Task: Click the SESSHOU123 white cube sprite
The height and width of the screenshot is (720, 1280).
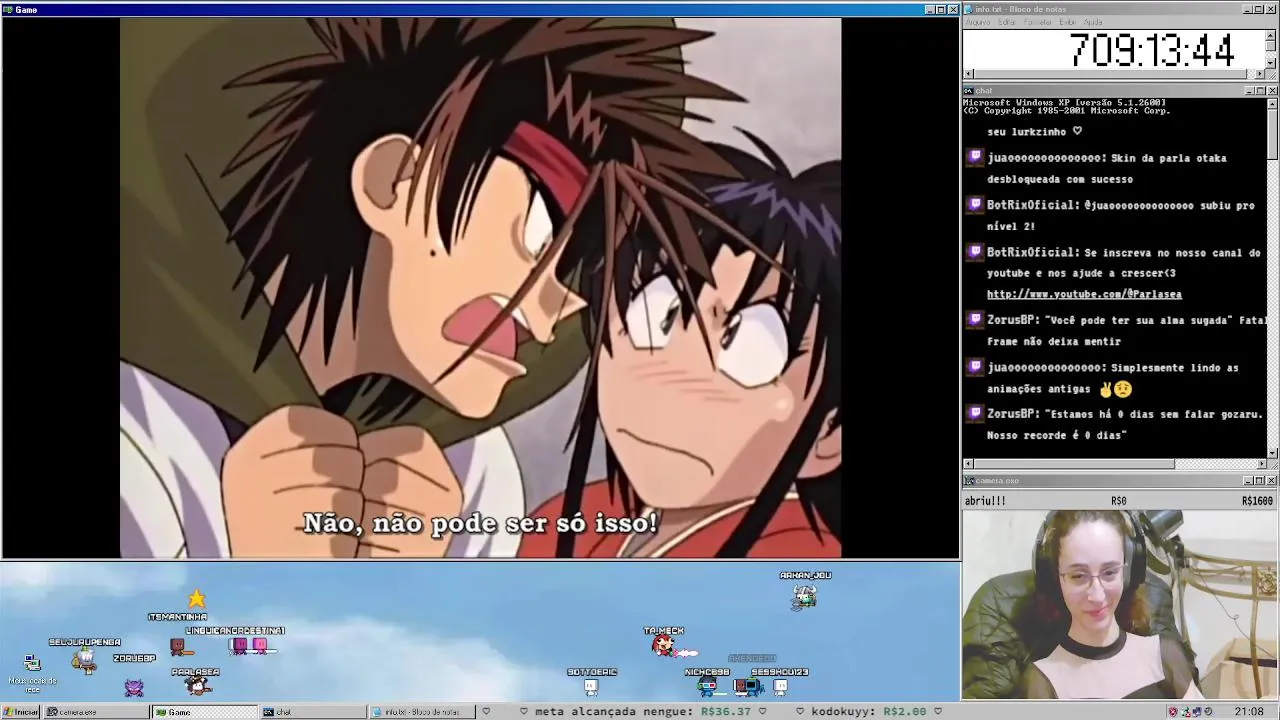Action: click(780, 687)
